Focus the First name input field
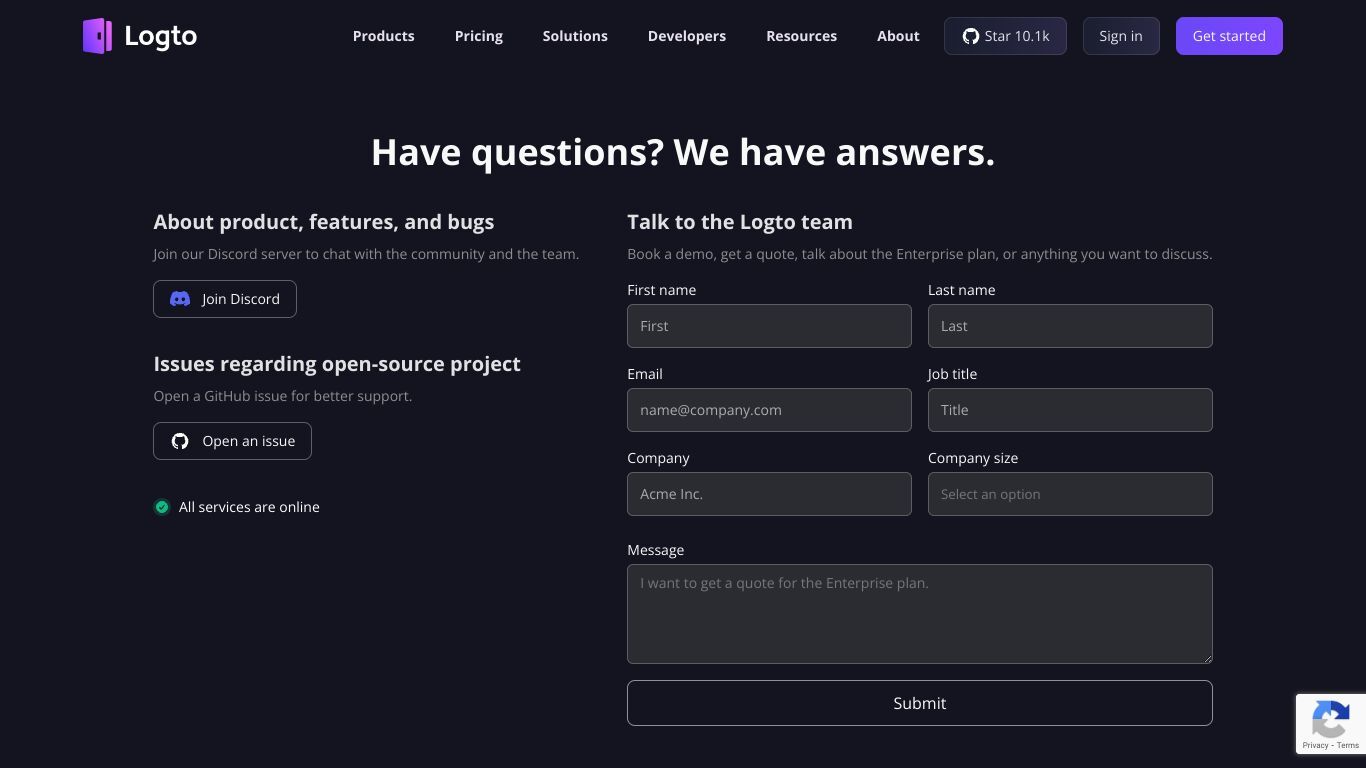1366x768 pixels. click(769, 326)
